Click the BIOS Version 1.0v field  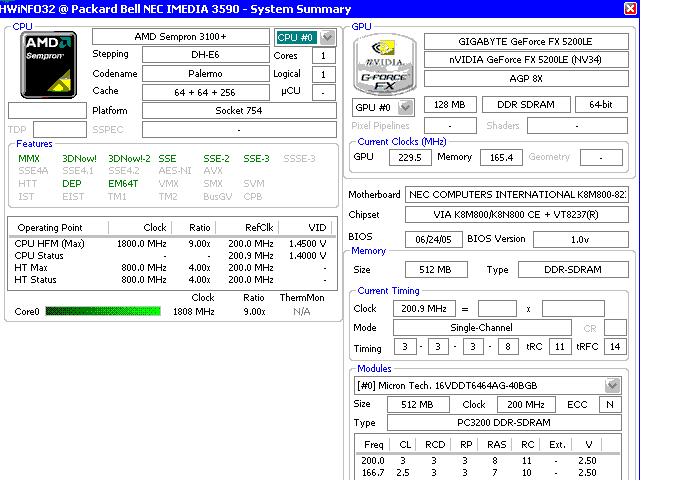pos(580,239)
